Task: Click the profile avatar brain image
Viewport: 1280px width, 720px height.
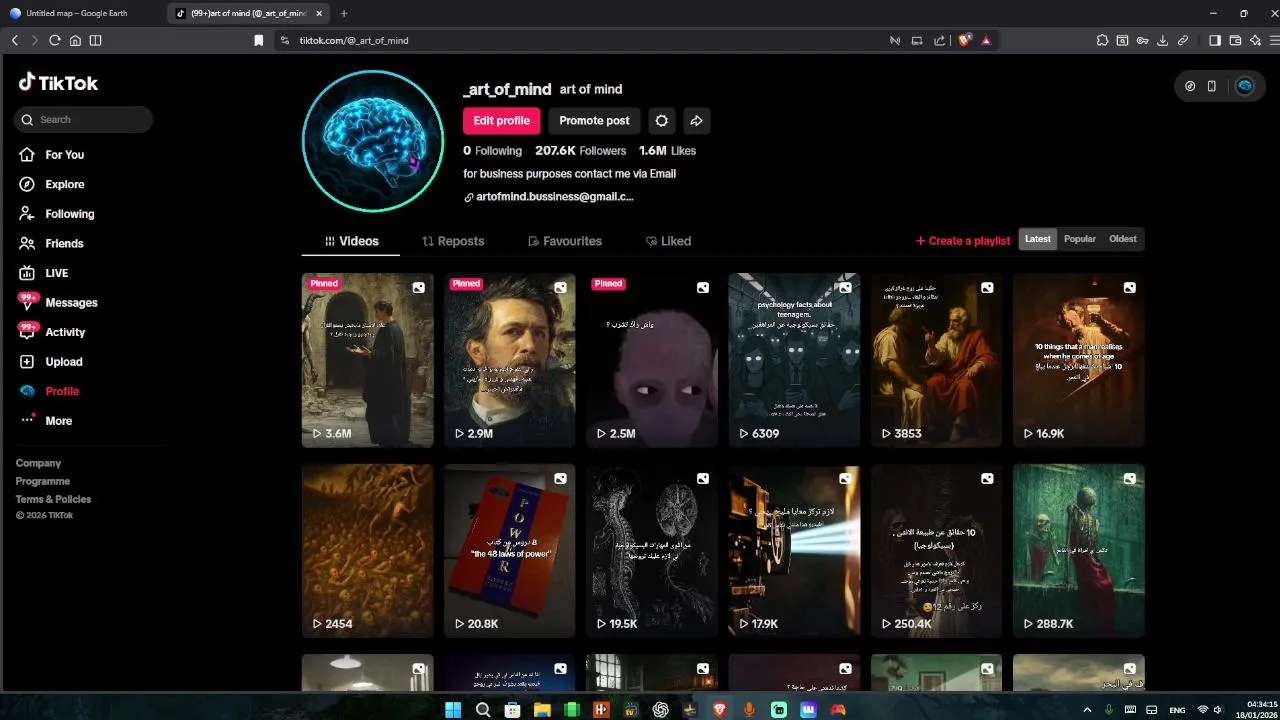Action: 373,141
